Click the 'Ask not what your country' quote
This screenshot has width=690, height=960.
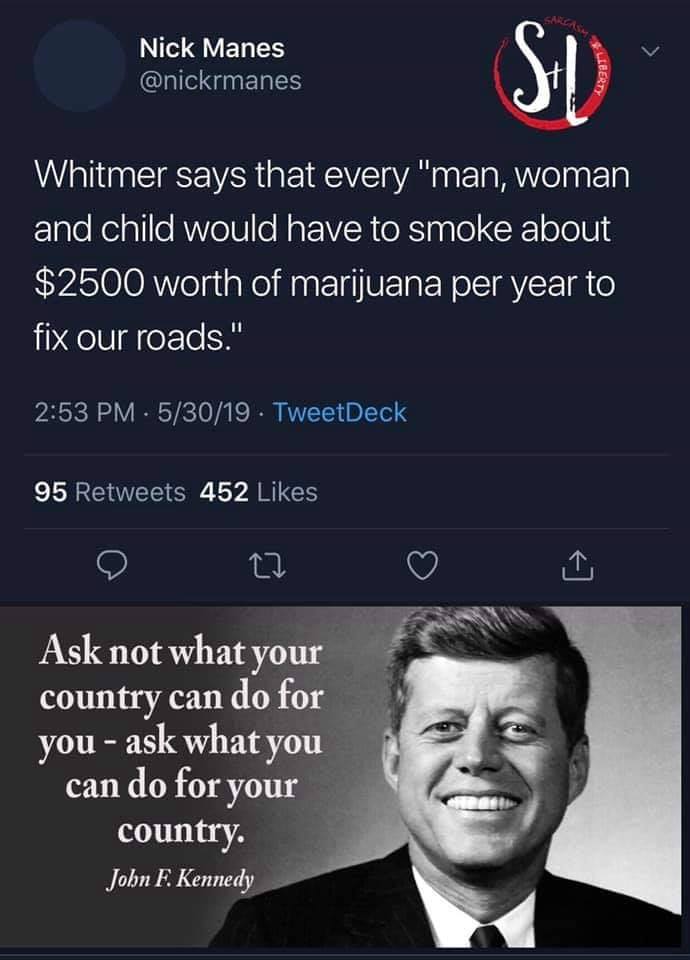coord(181,741)
